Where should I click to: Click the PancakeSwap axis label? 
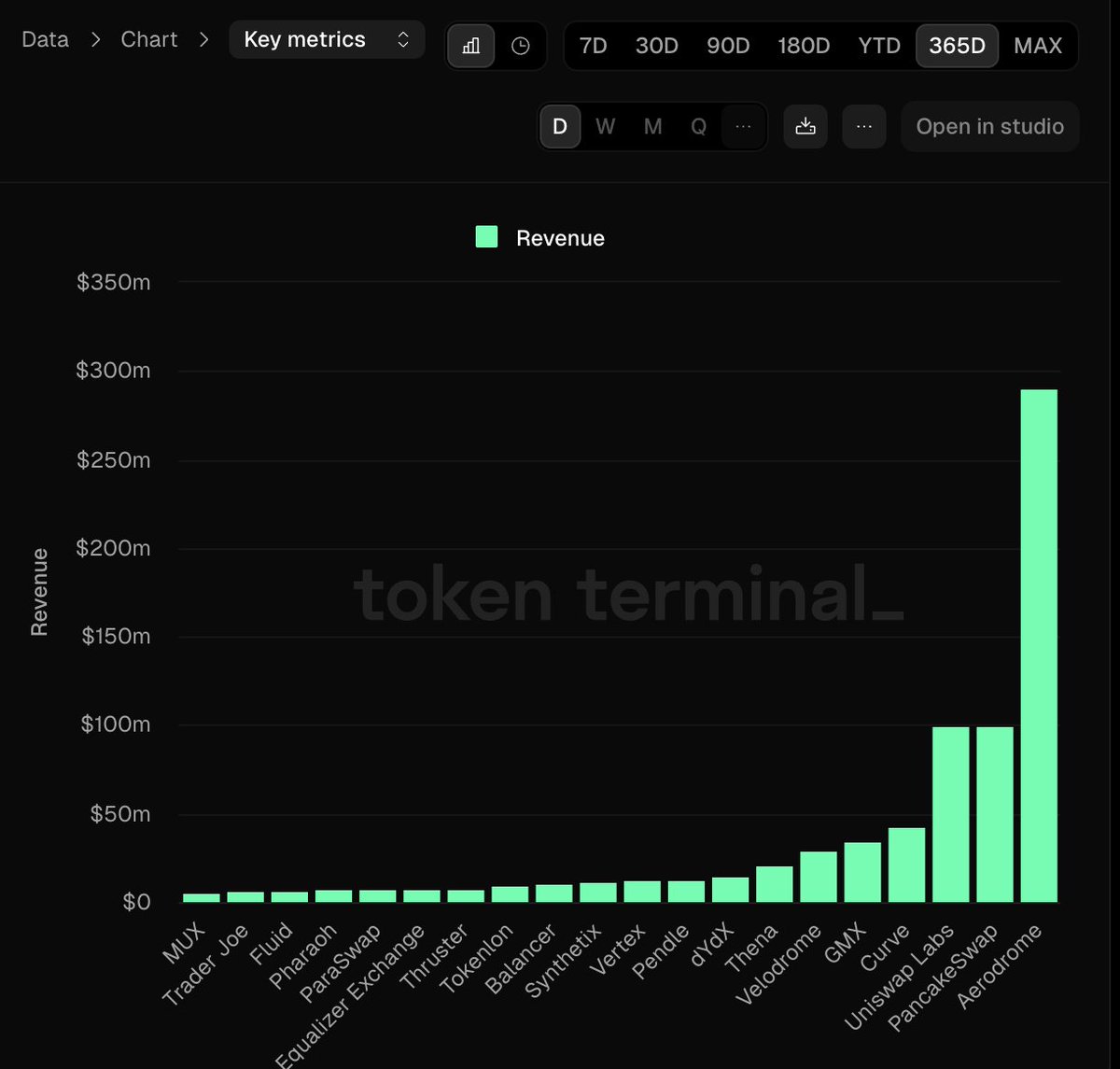(x=943, y=977)
